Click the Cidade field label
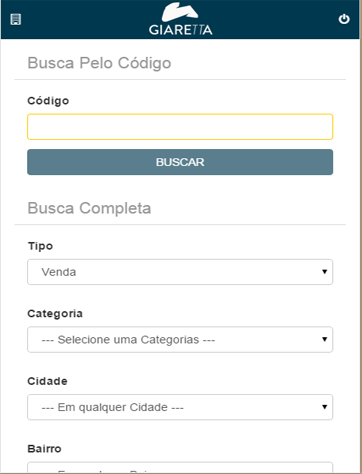 (47, 381)
